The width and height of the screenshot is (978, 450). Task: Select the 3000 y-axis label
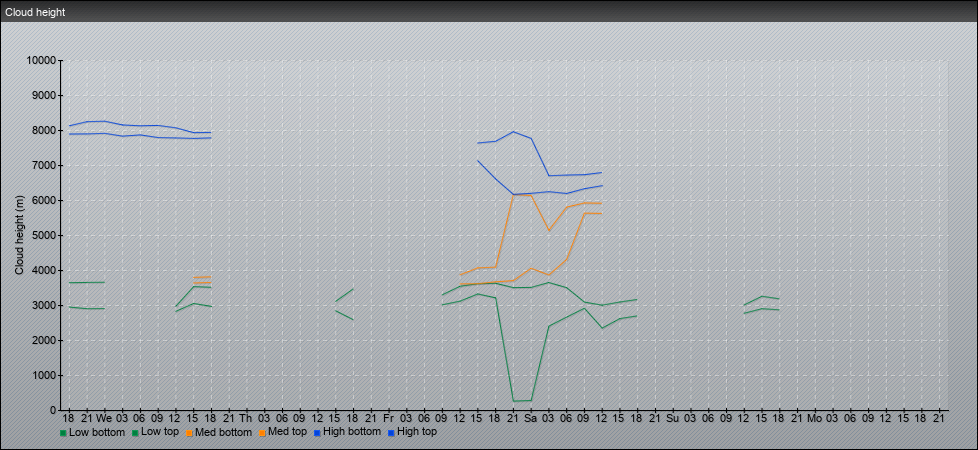coord(44,305)
